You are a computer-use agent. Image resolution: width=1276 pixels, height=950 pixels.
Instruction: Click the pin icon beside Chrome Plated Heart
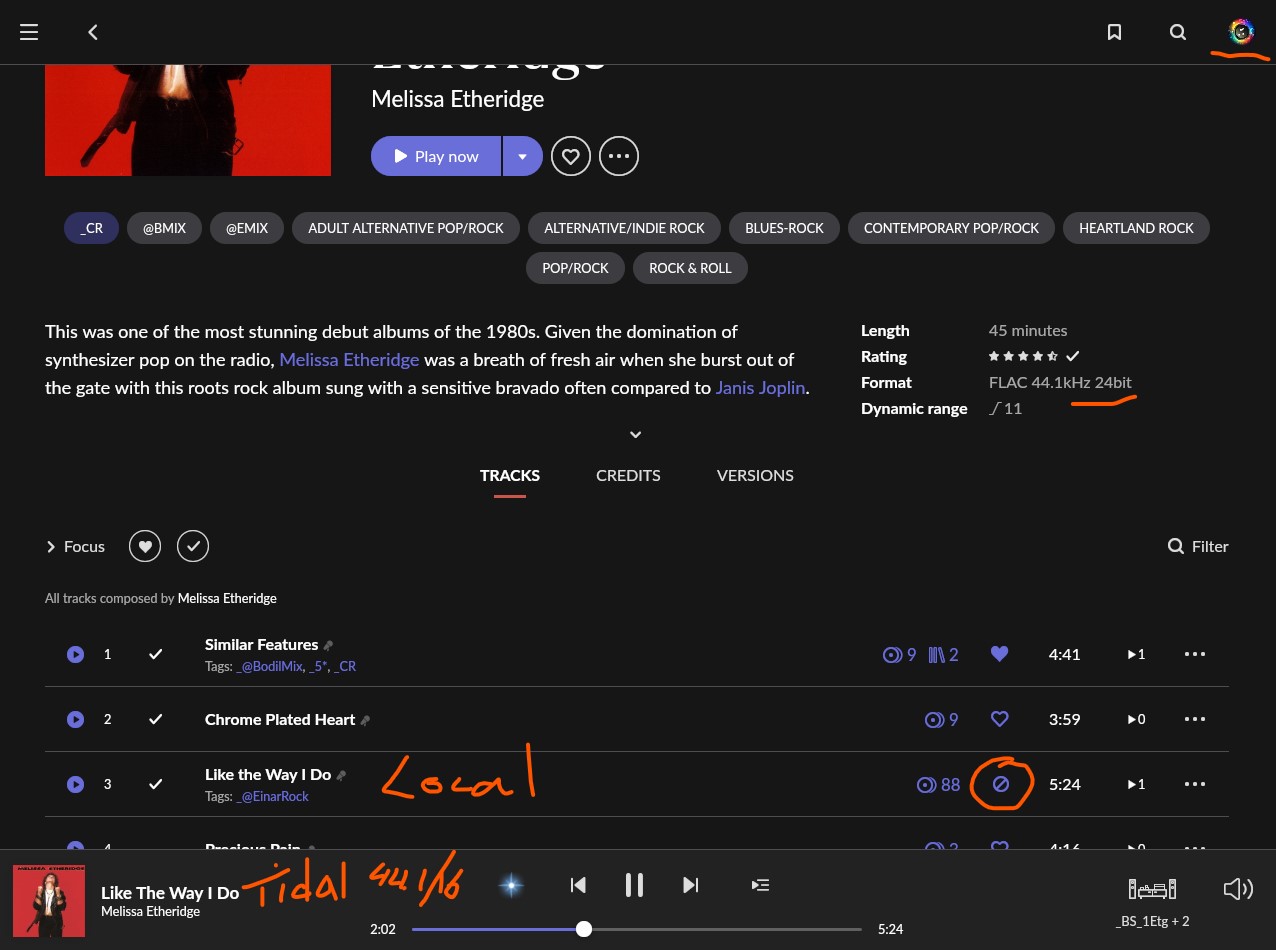(365, 720)
